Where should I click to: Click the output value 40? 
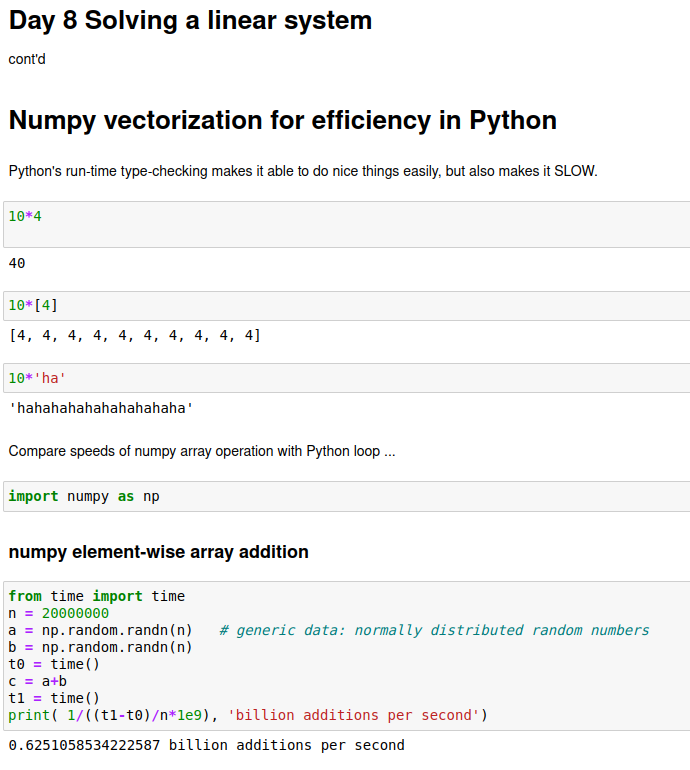(17, 263)
